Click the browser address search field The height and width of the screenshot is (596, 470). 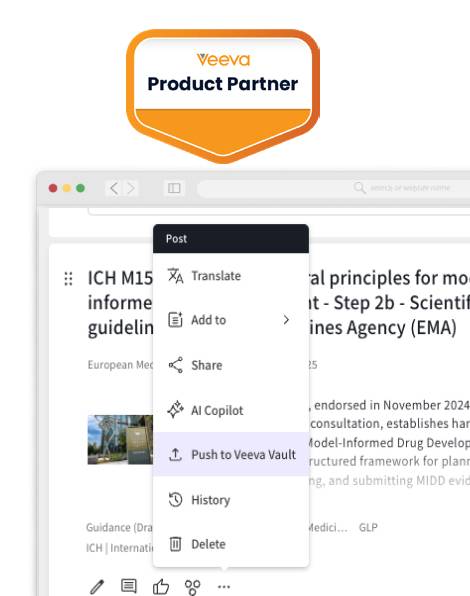click(334, 188)
